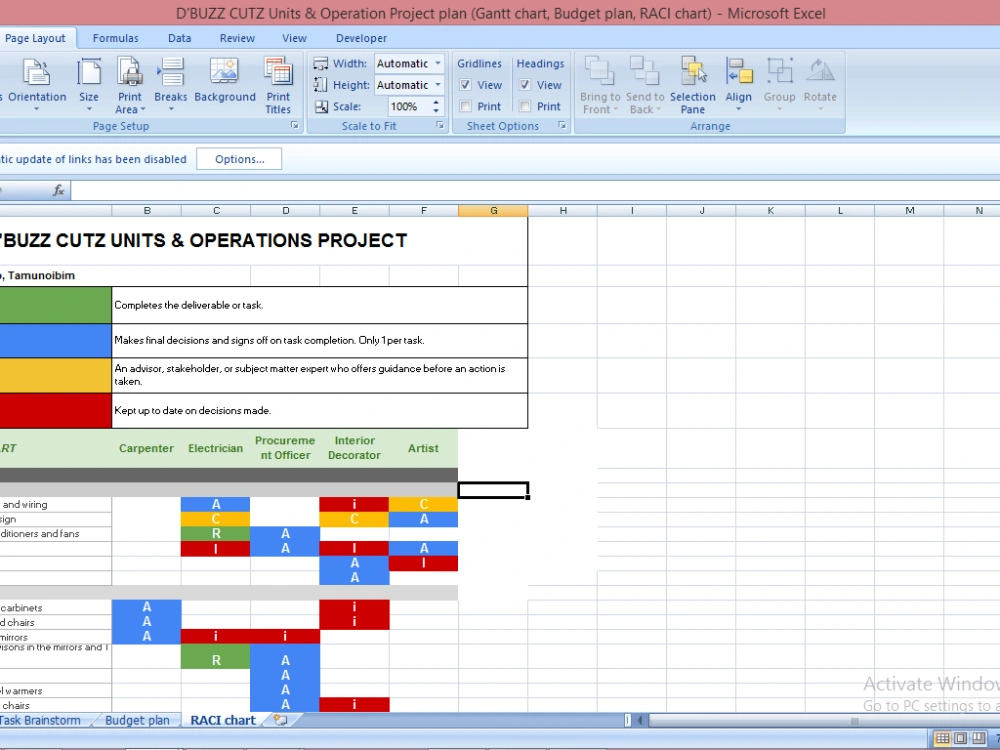Switch to Normal view in status bar

coord(942,739)
